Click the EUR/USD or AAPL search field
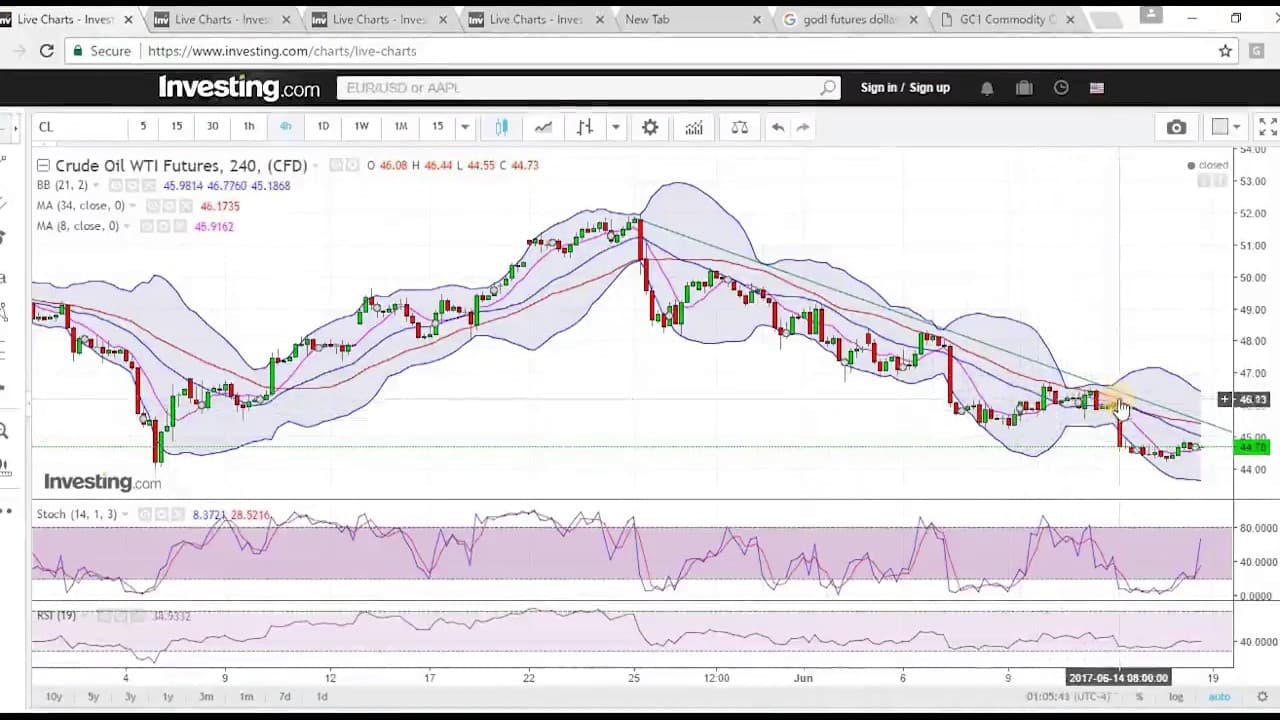Viewport: 1280px width, 720px height. tap(589, 88)
